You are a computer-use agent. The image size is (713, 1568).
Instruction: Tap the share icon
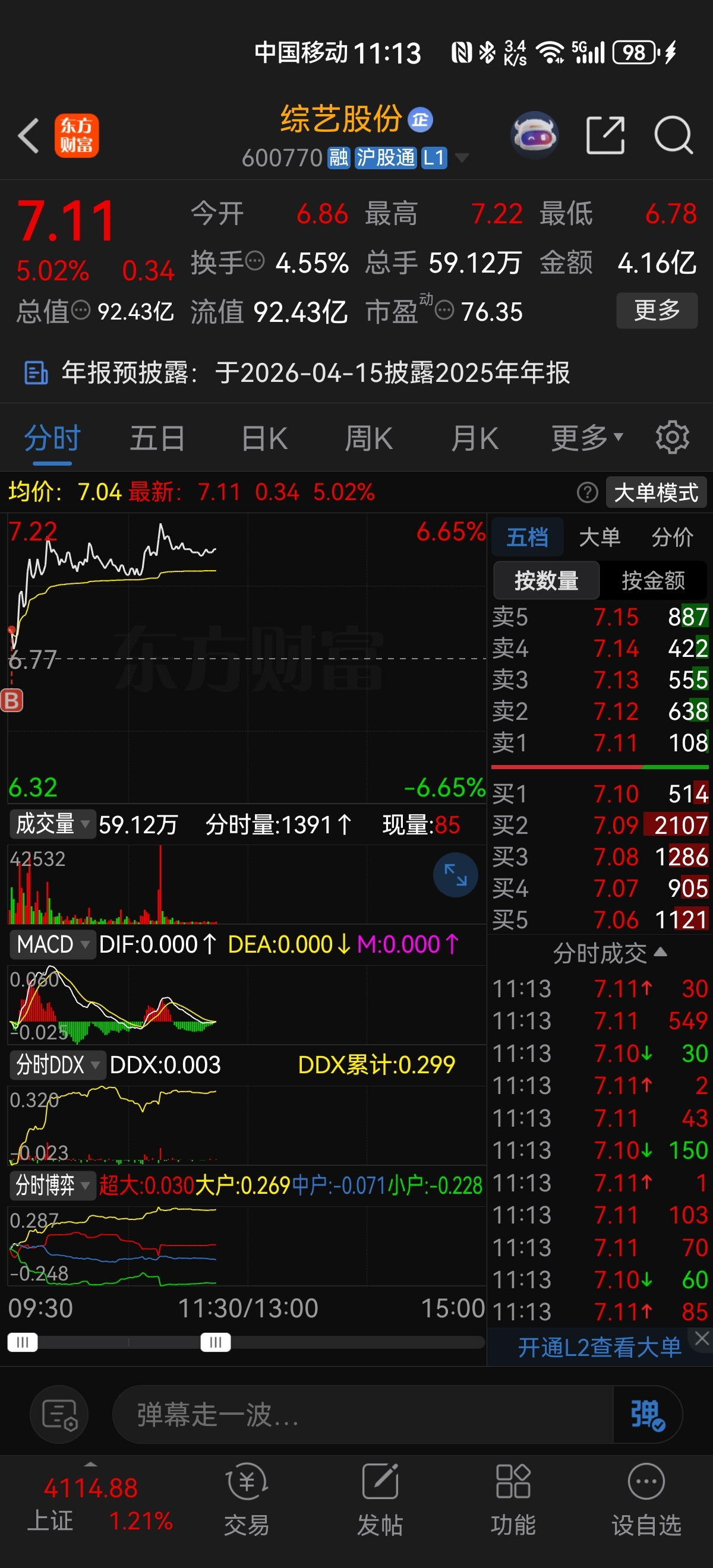click(x=605, y=135)
